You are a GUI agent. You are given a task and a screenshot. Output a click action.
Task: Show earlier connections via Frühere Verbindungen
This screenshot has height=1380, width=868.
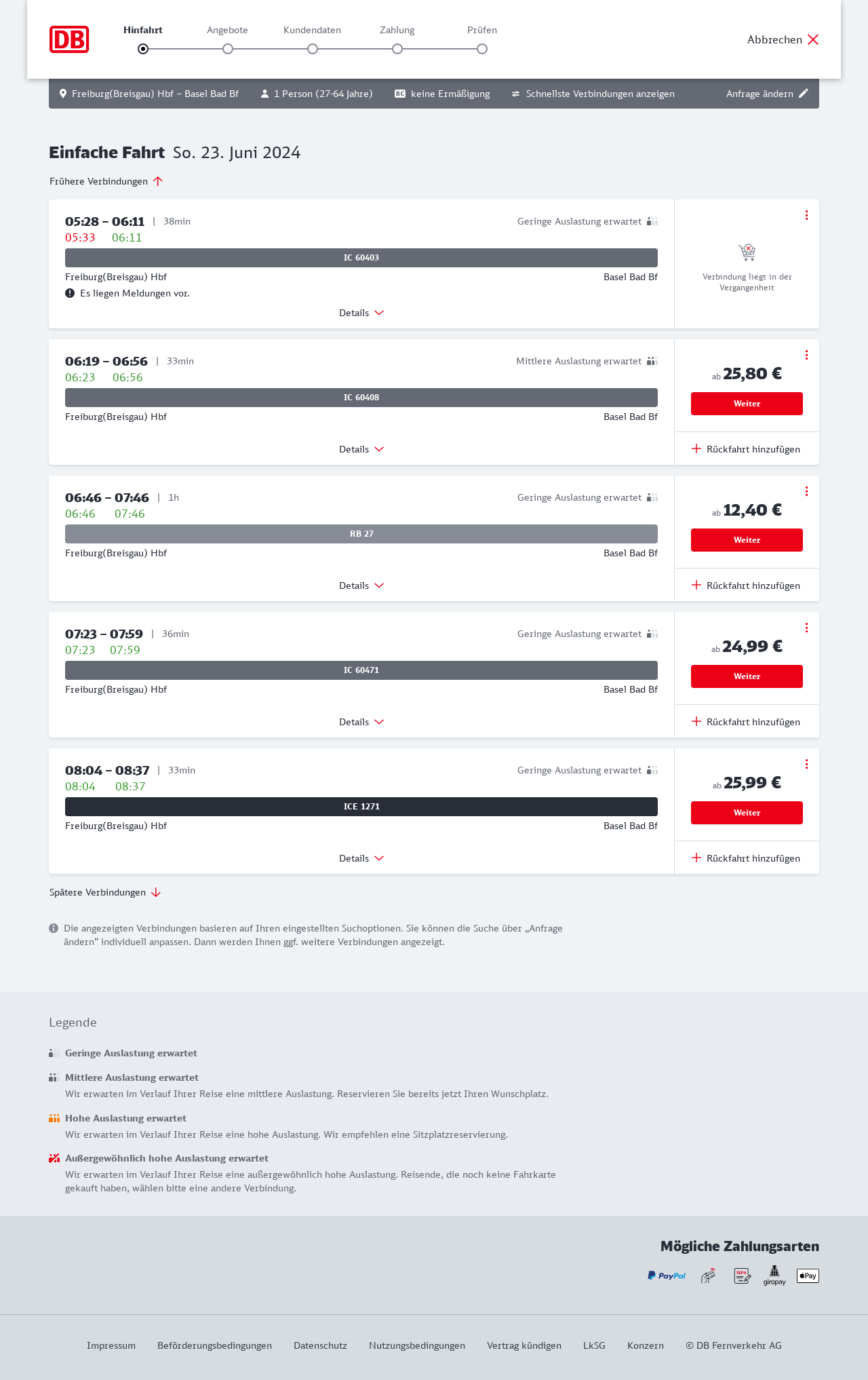106,181
